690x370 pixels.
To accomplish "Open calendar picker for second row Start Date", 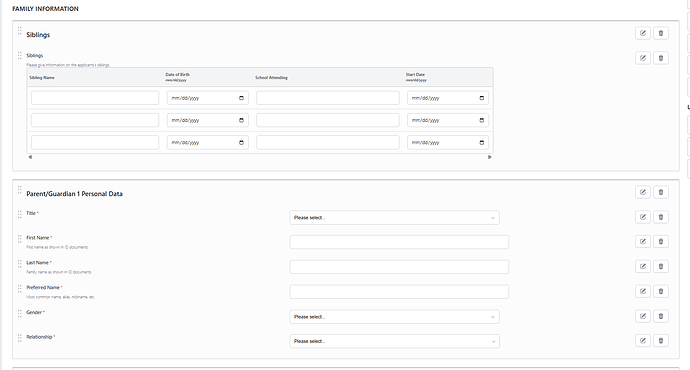I will tap(481, 120).
